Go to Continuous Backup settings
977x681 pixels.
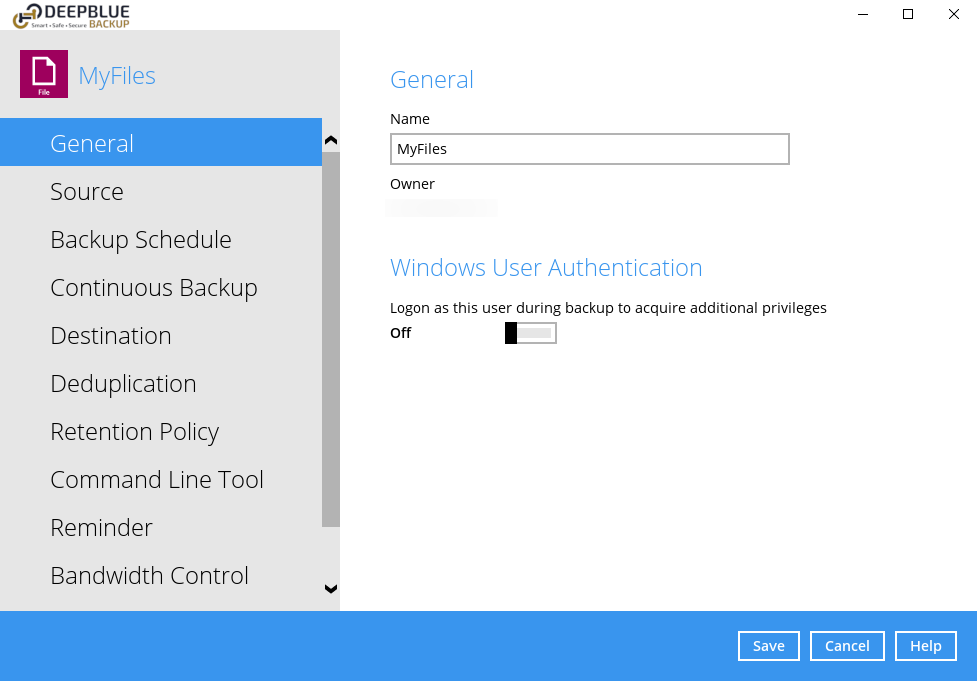[154, 288]
